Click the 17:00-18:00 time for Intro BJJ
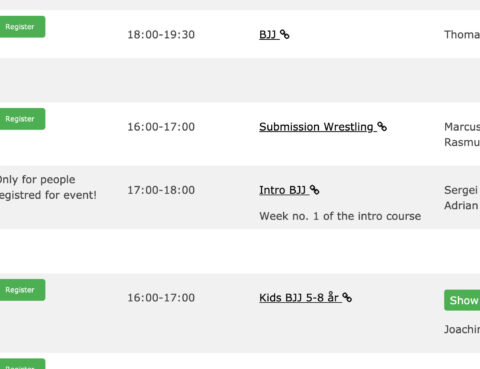 [161, 190]
